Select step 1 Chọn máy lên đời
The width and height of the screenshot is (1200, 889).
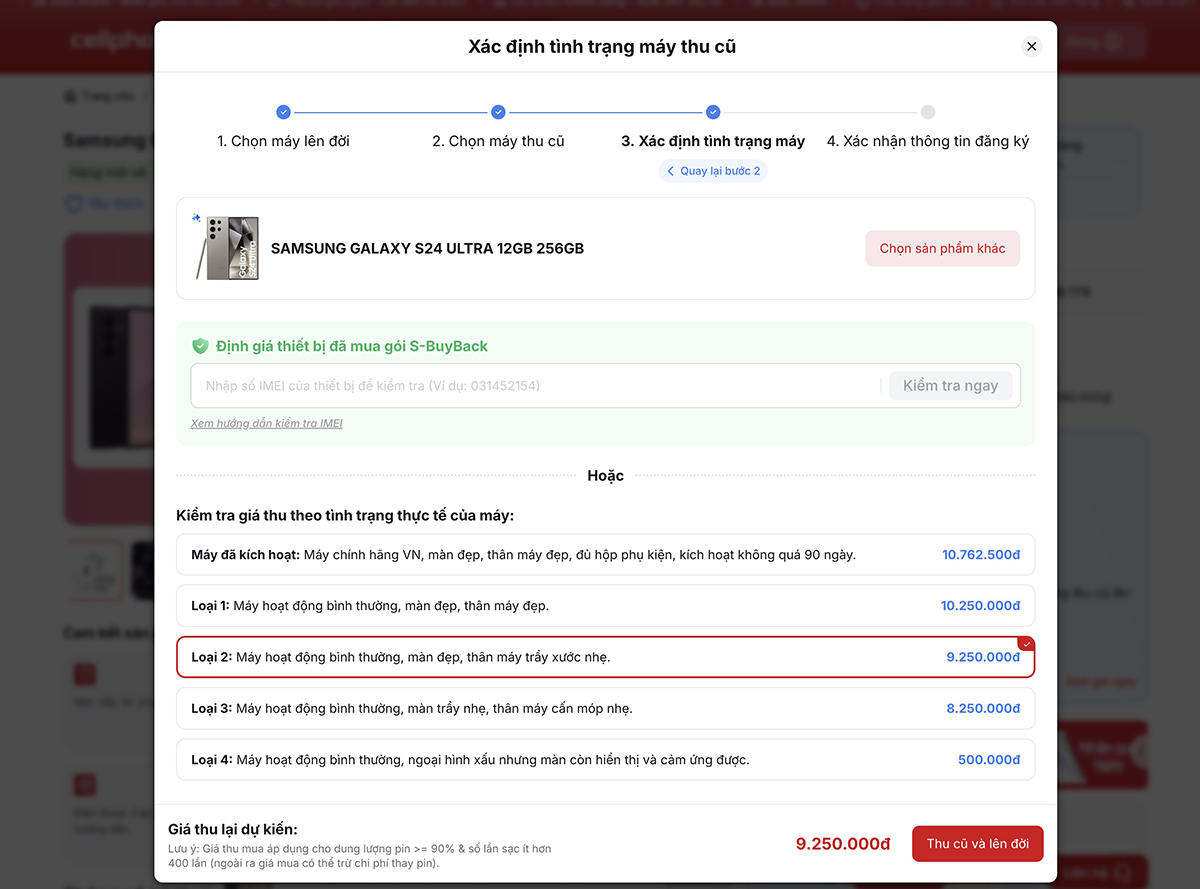(x=283, y=141)
